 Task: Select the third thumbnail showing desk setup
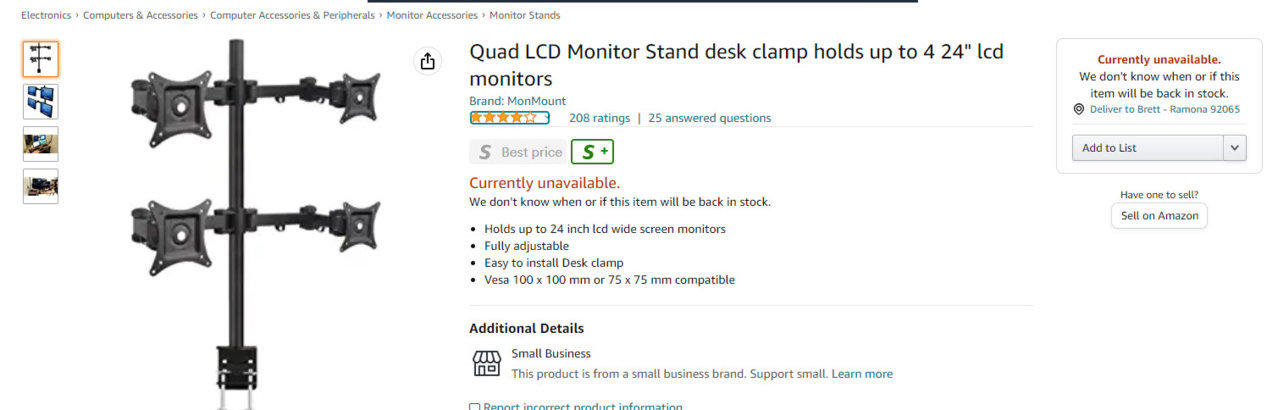pos(41,144)
